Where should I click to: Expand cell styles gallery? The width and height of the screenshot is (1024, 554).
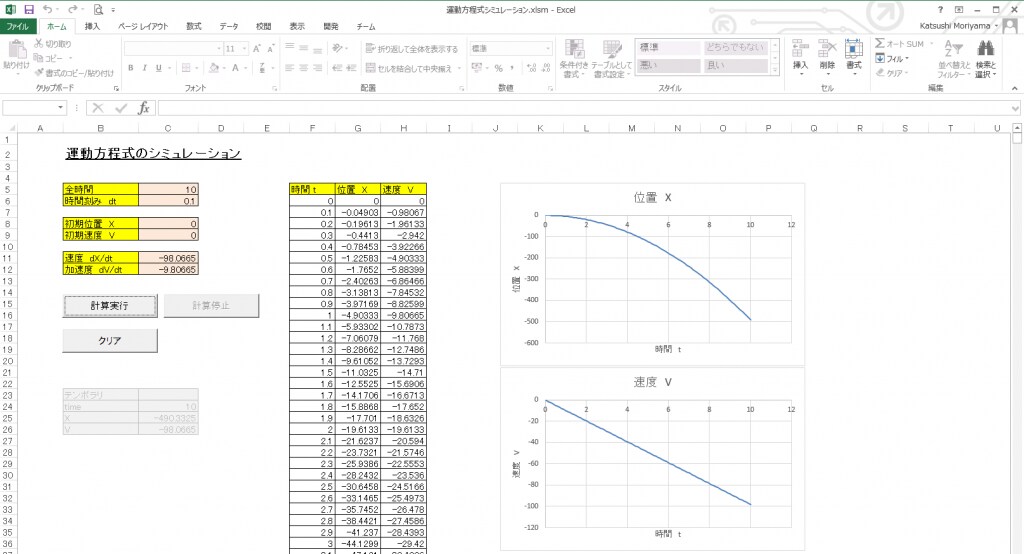point(775,69)
